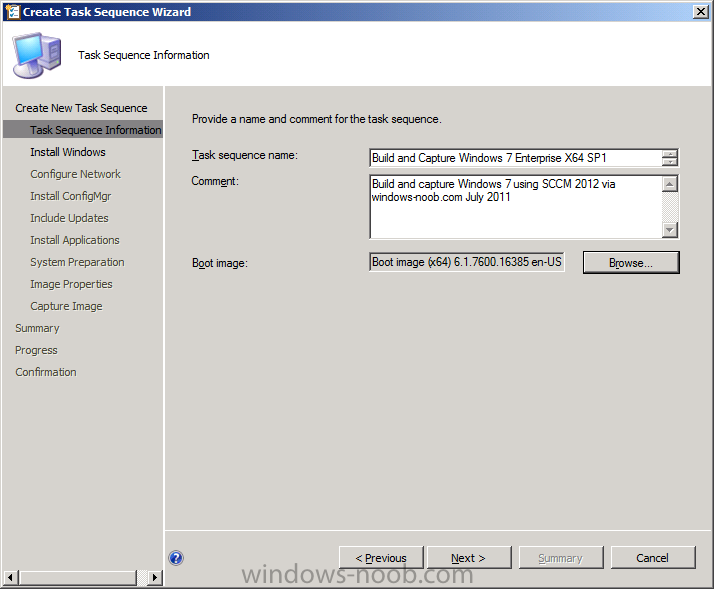Select the Image Properties step
The width and height of the screenshot is (714, 589).
coord(71,284)
